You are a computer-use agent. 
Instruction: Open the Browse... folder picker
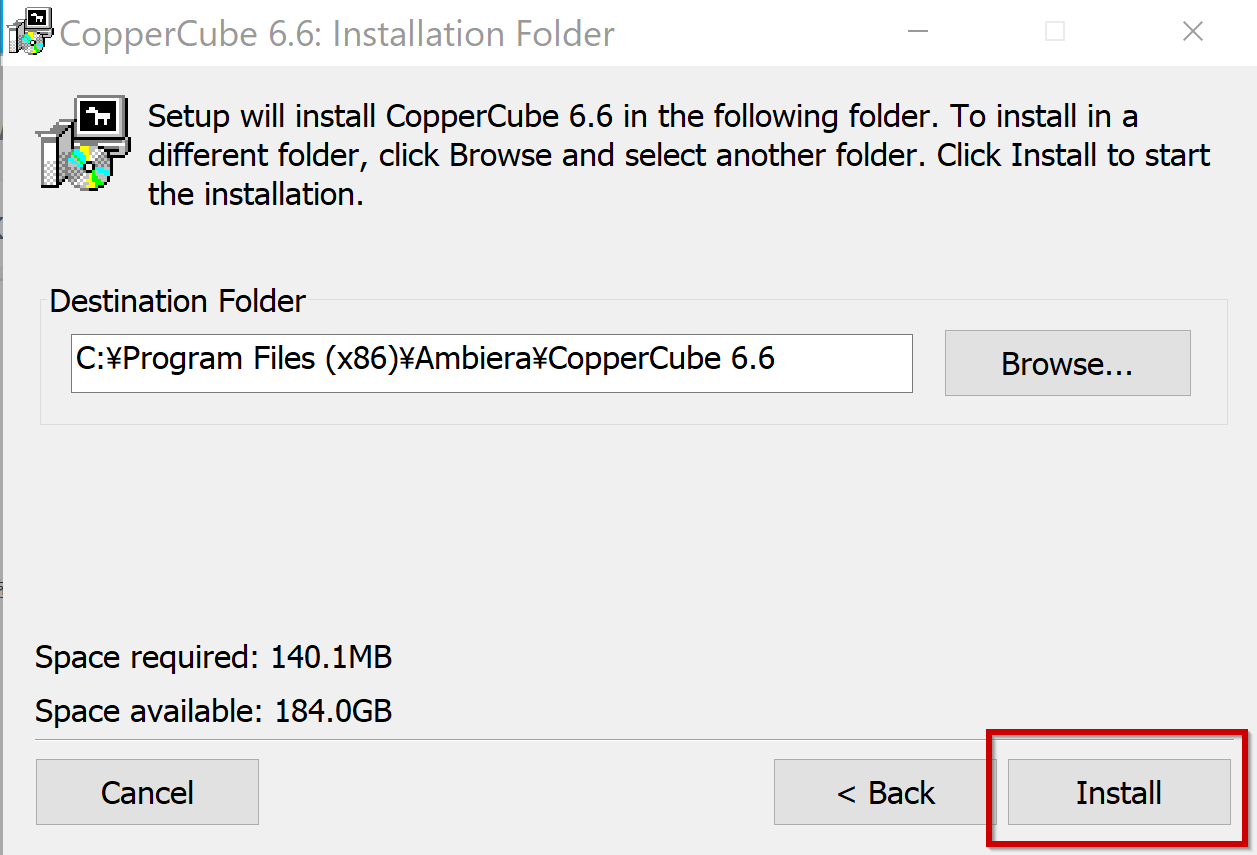pyautogui.click(x=1067, y=364)
